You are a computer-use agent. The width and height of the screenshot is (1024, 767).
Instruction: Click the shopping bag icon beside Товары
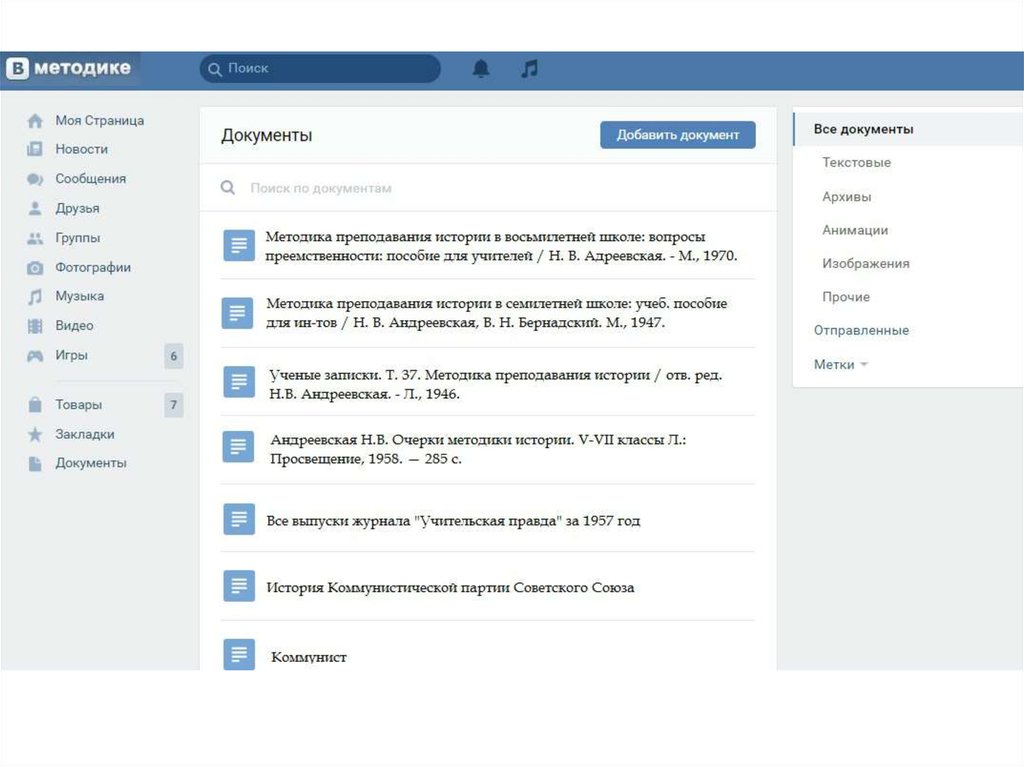[35, 404]
